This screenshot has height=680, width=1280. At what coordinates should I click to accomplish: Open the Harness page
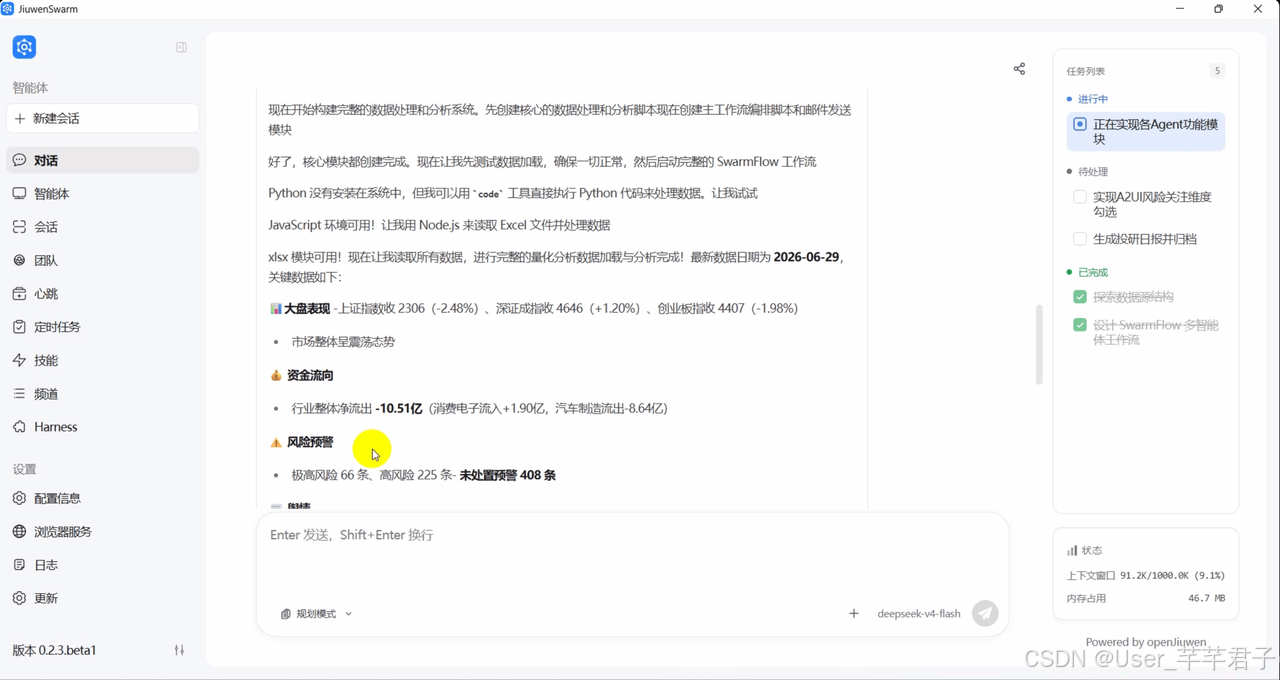point(102,427)
